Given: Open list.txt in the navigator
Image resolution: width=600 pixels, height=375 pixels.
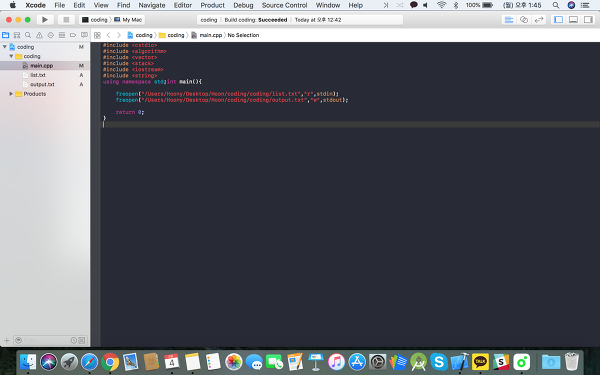Looking at the screenshot, I should pos(45,75).
